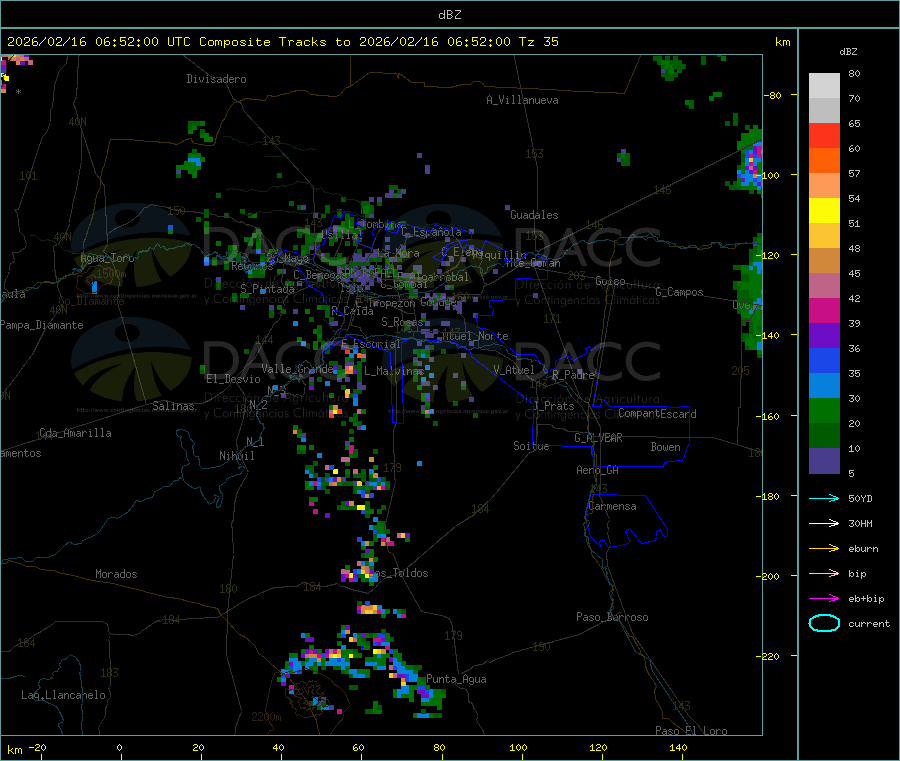The width and height of the screenshot is (900, 761).
Task: Click the 'Pampa_Diamante' map label
Action: pos(42,325)
